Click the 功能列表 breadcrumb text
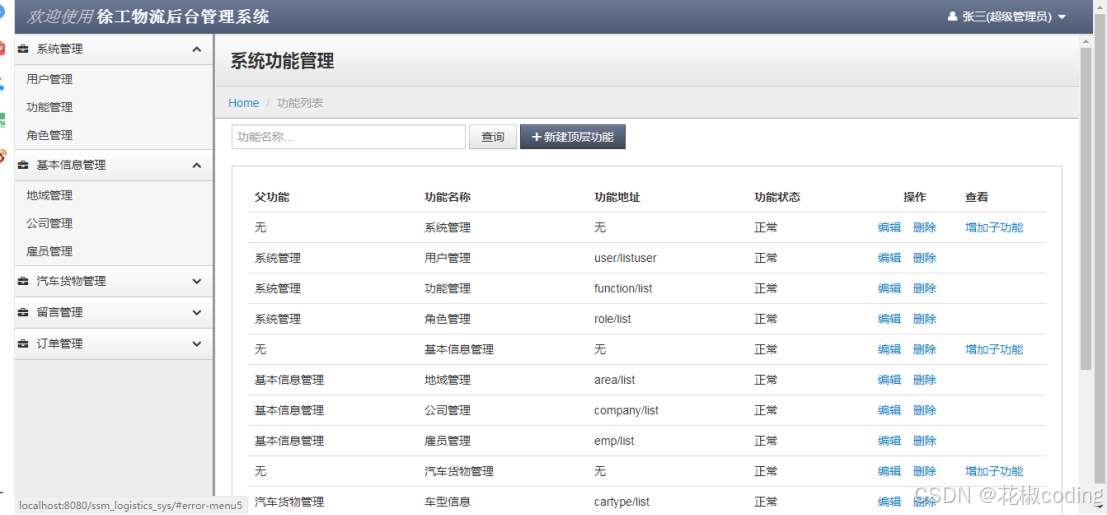This screenshot has height=515, width=1107. [x=300, y=103]
